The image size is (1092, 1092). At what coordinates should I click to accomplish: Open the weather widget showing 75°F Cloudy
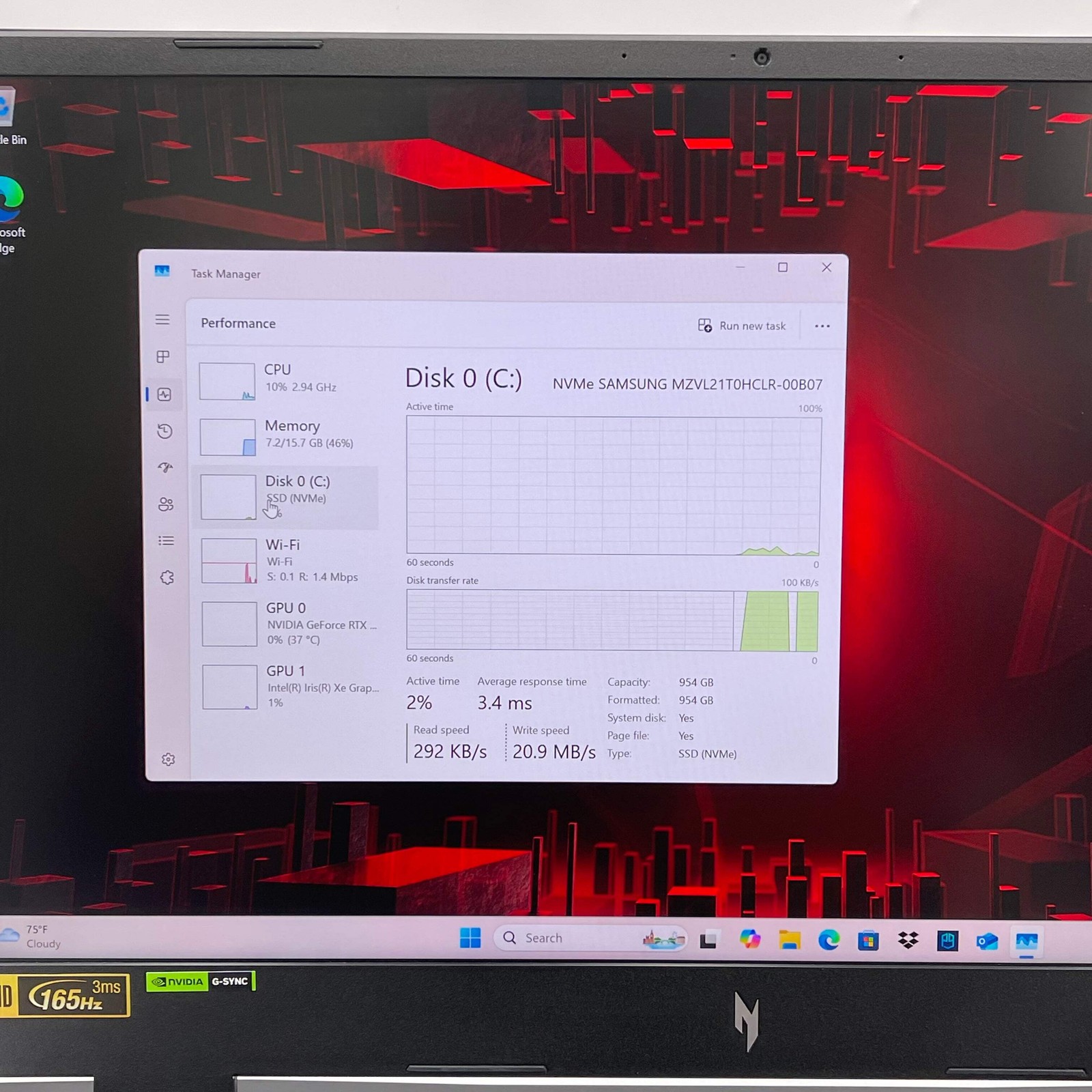tap(32, 936)
